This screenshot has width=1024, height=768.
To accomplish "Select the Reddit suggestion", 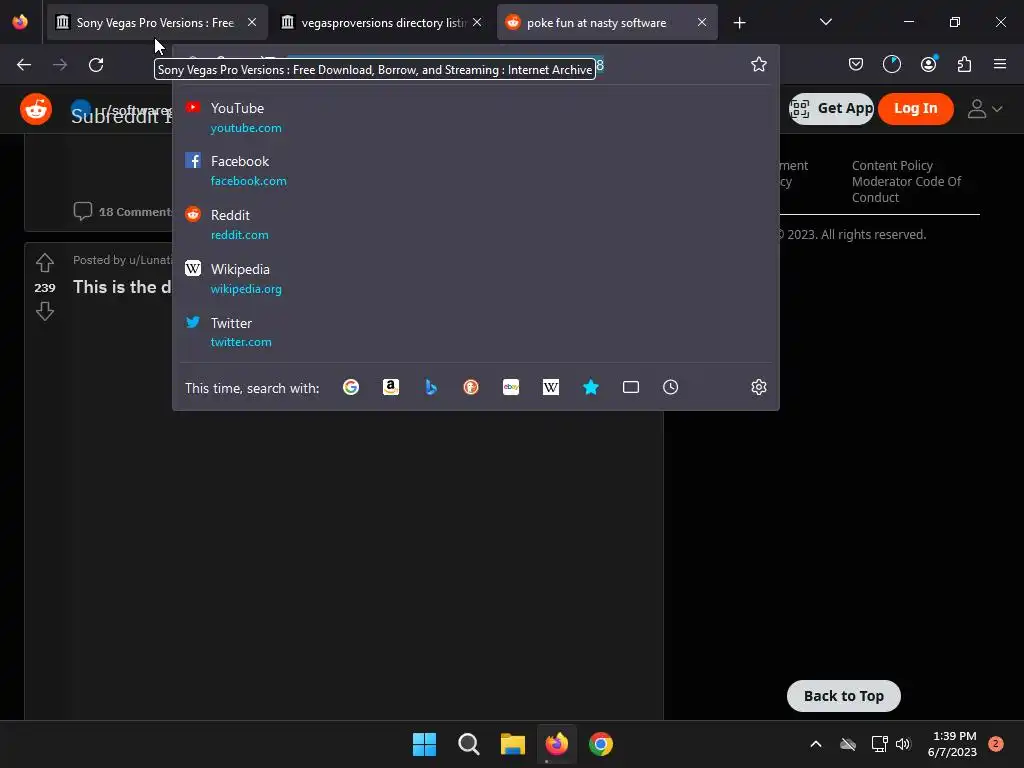I will tap(475, 225).
